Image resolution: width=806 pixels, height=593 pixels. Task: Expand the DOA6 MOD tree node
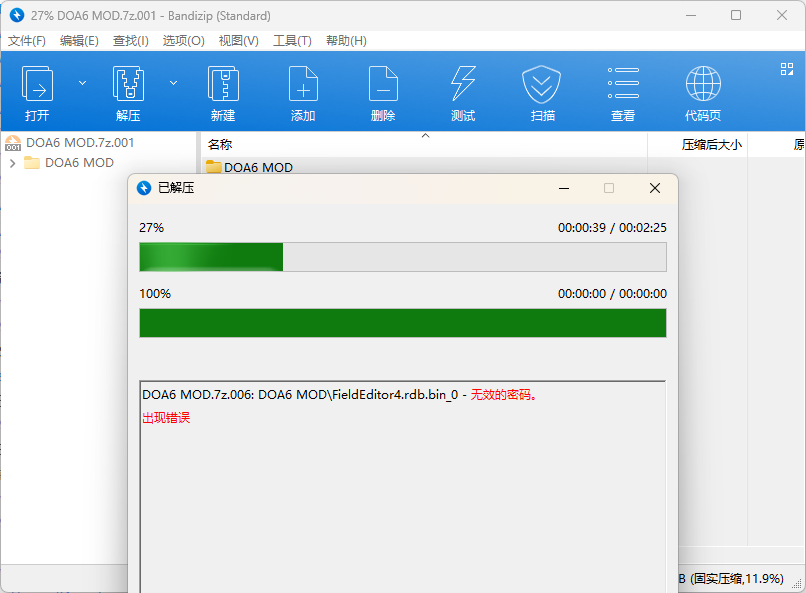tap(12, 163)
